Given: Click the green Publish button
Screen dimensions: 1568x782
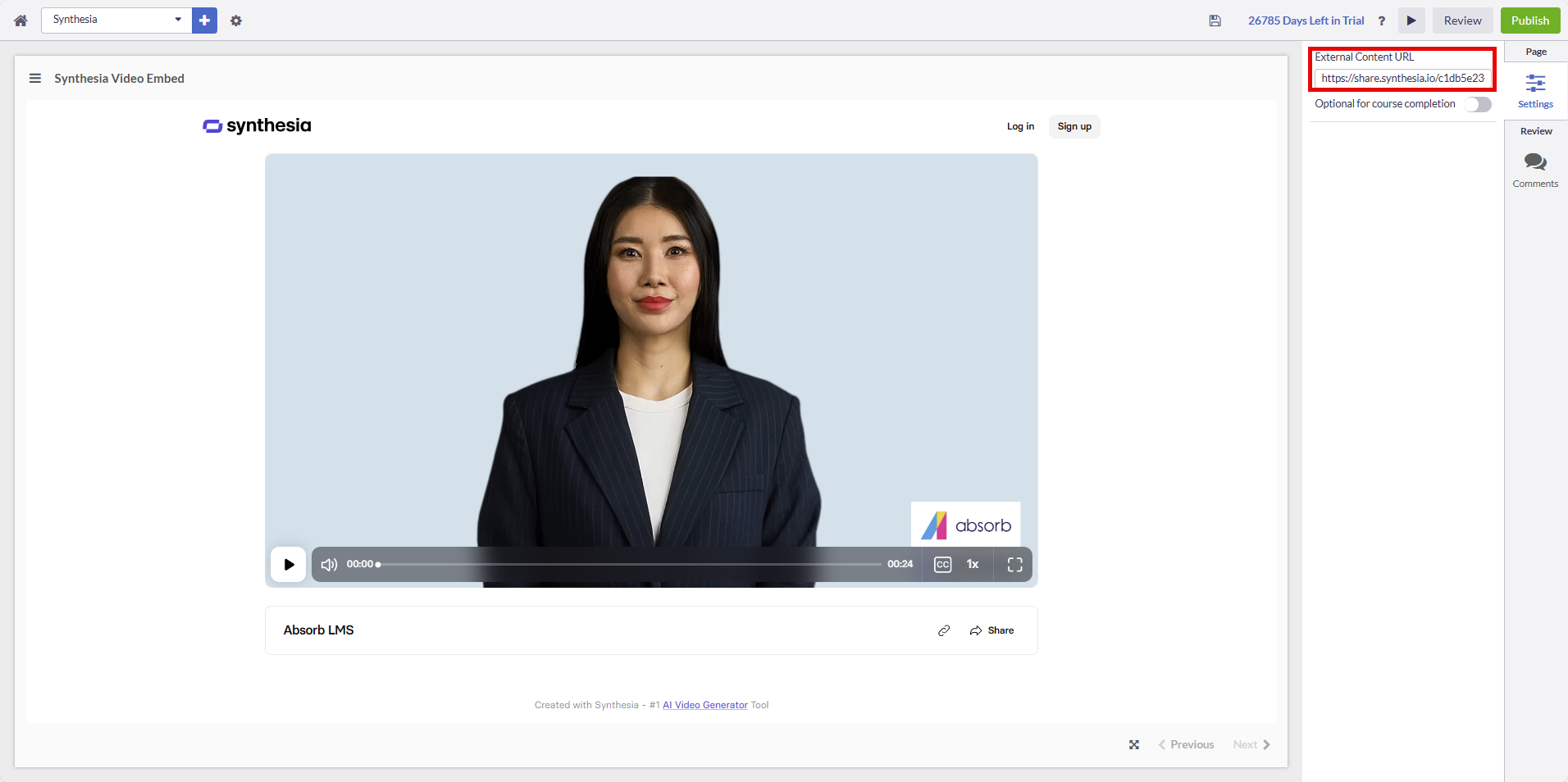Looking at the screenshot, I should (x=1529, y=20).
